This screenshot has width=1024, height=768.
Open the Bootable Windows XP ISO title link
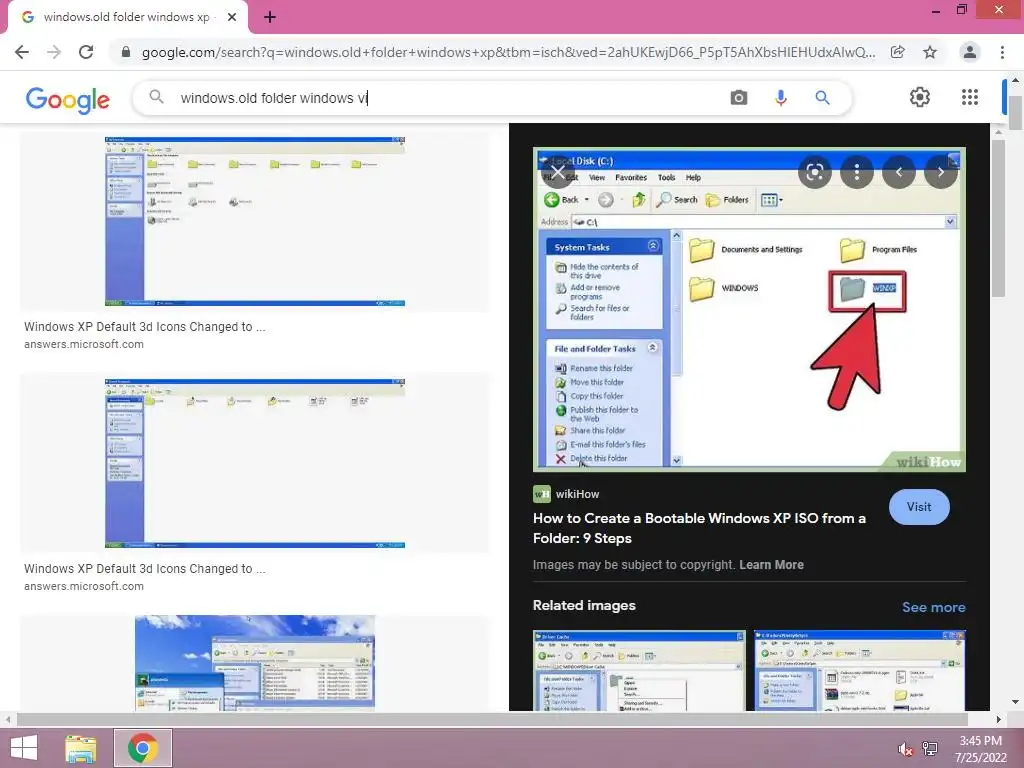pyautogui.click(x=699, y=528)
